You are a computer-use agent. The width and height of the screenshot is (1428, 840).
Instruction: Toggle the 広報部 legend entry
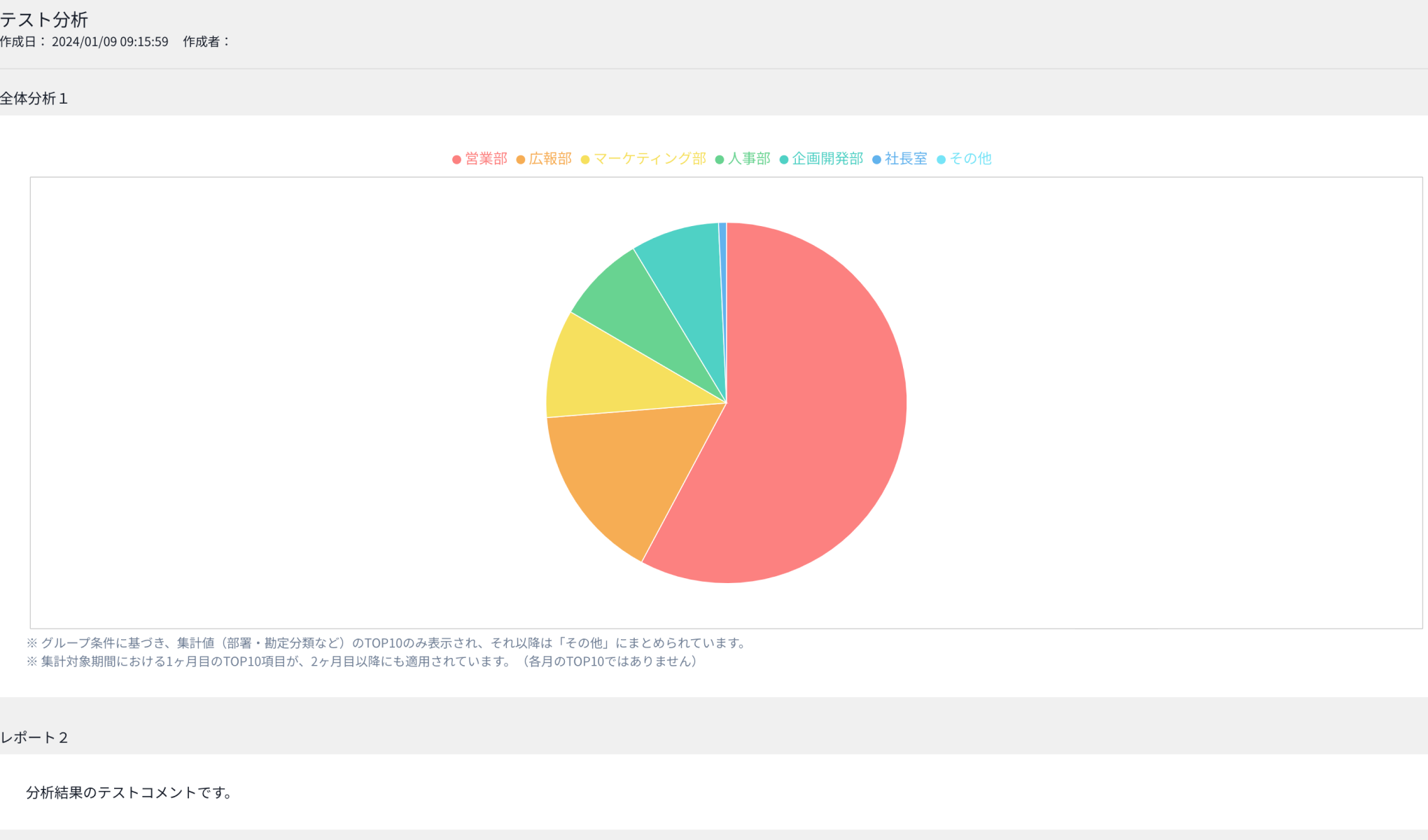click(545, 159)
